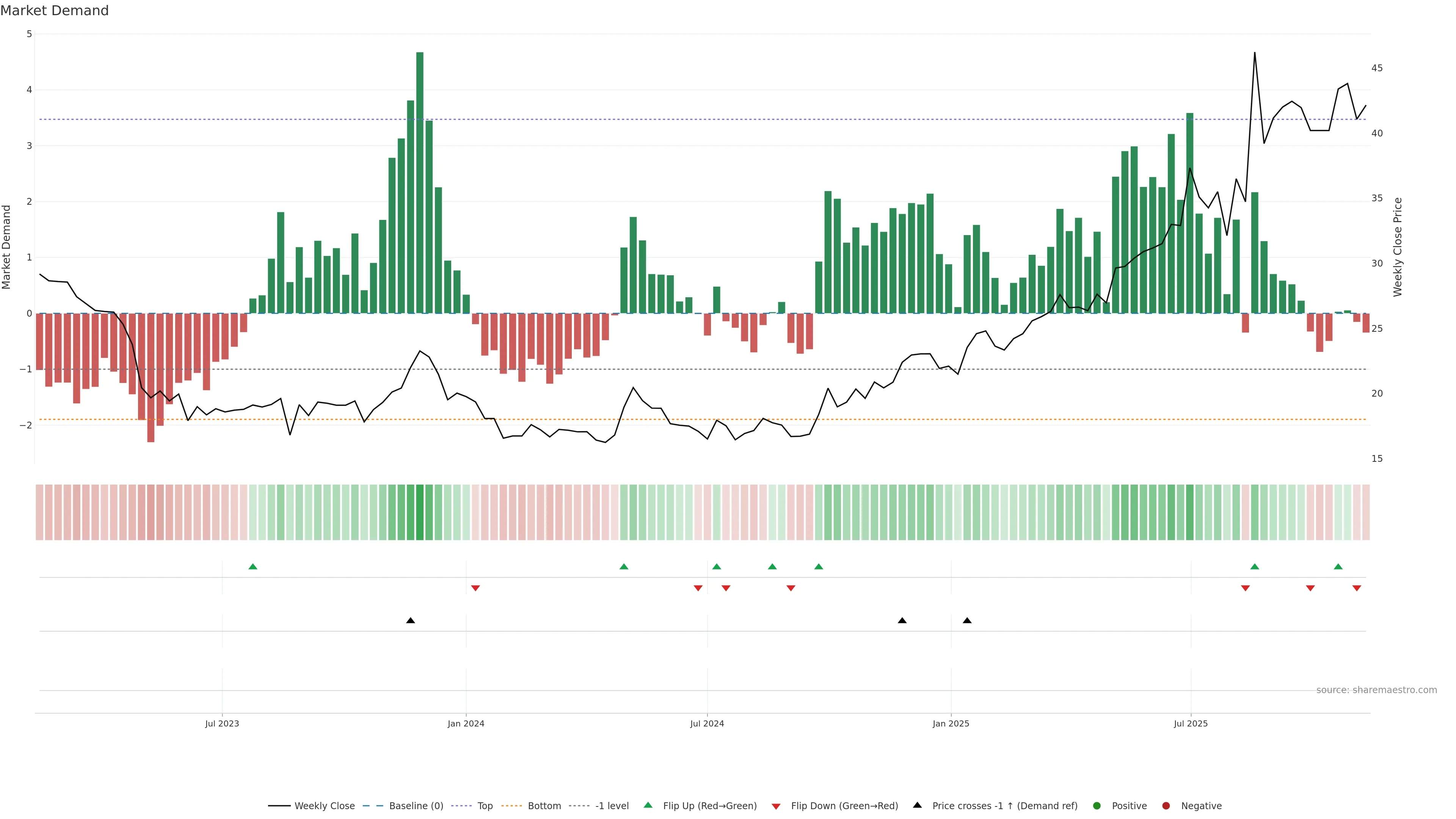Click black price-cross marker before Jan 2024
The height and width of the screenshot is (819, 1456).
click(x=410, y=621)
